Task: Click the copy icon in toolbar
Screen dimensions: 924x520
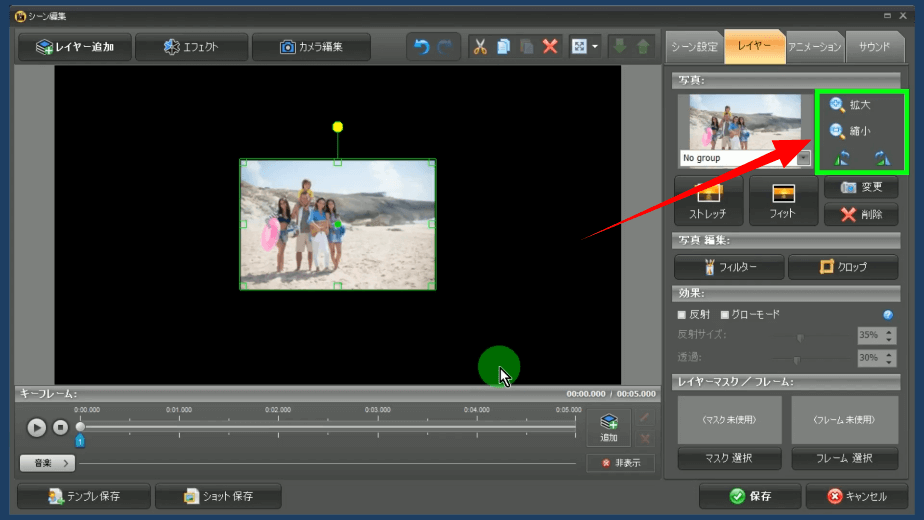Action: click(x=504, y=47)
